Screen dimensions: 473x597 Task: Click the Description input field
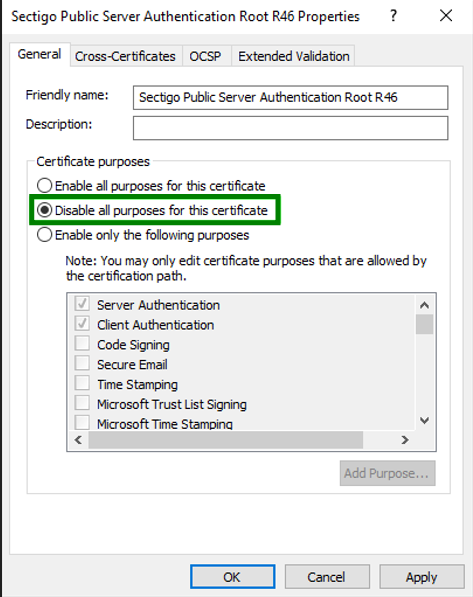click(291, 128)
